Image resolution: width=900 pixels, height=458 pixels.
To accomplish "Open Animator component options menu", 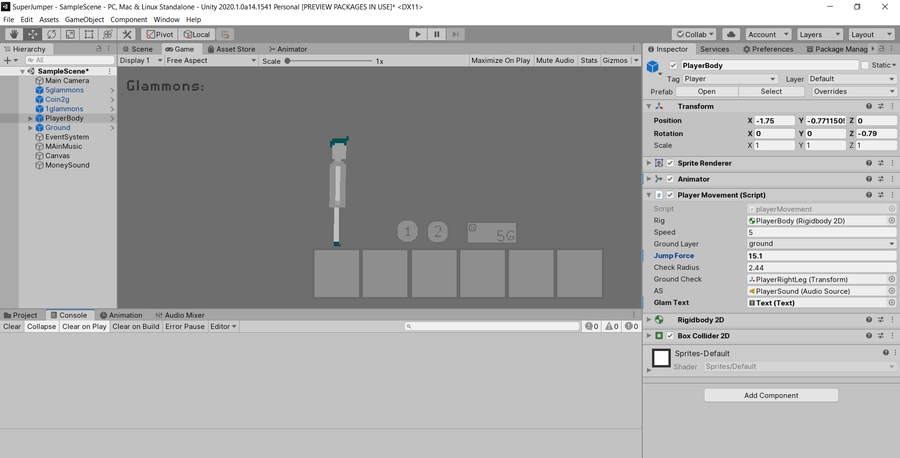I will tap(892, 179).
